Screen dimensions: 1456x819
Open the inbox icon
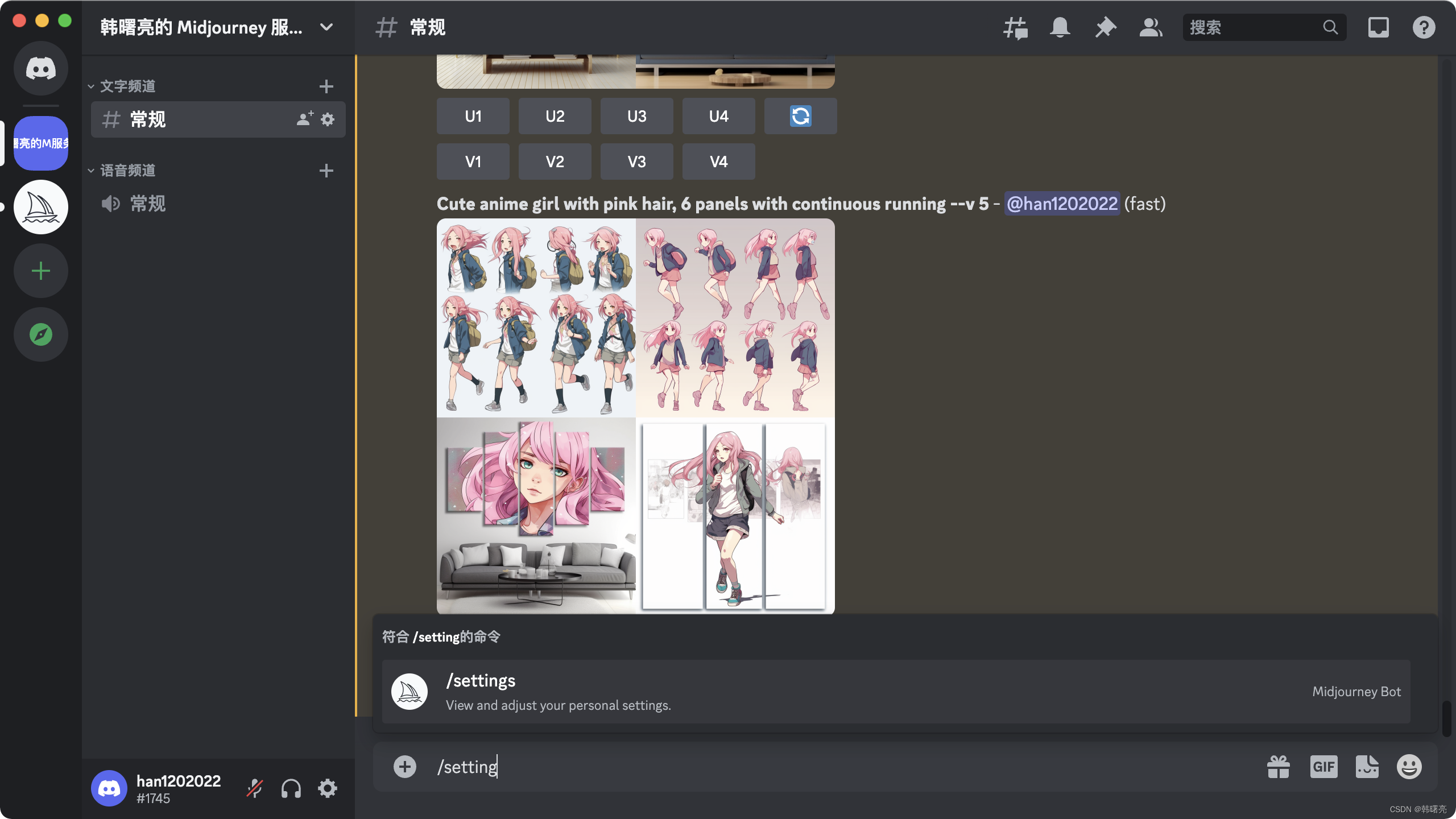(1379, 27)
